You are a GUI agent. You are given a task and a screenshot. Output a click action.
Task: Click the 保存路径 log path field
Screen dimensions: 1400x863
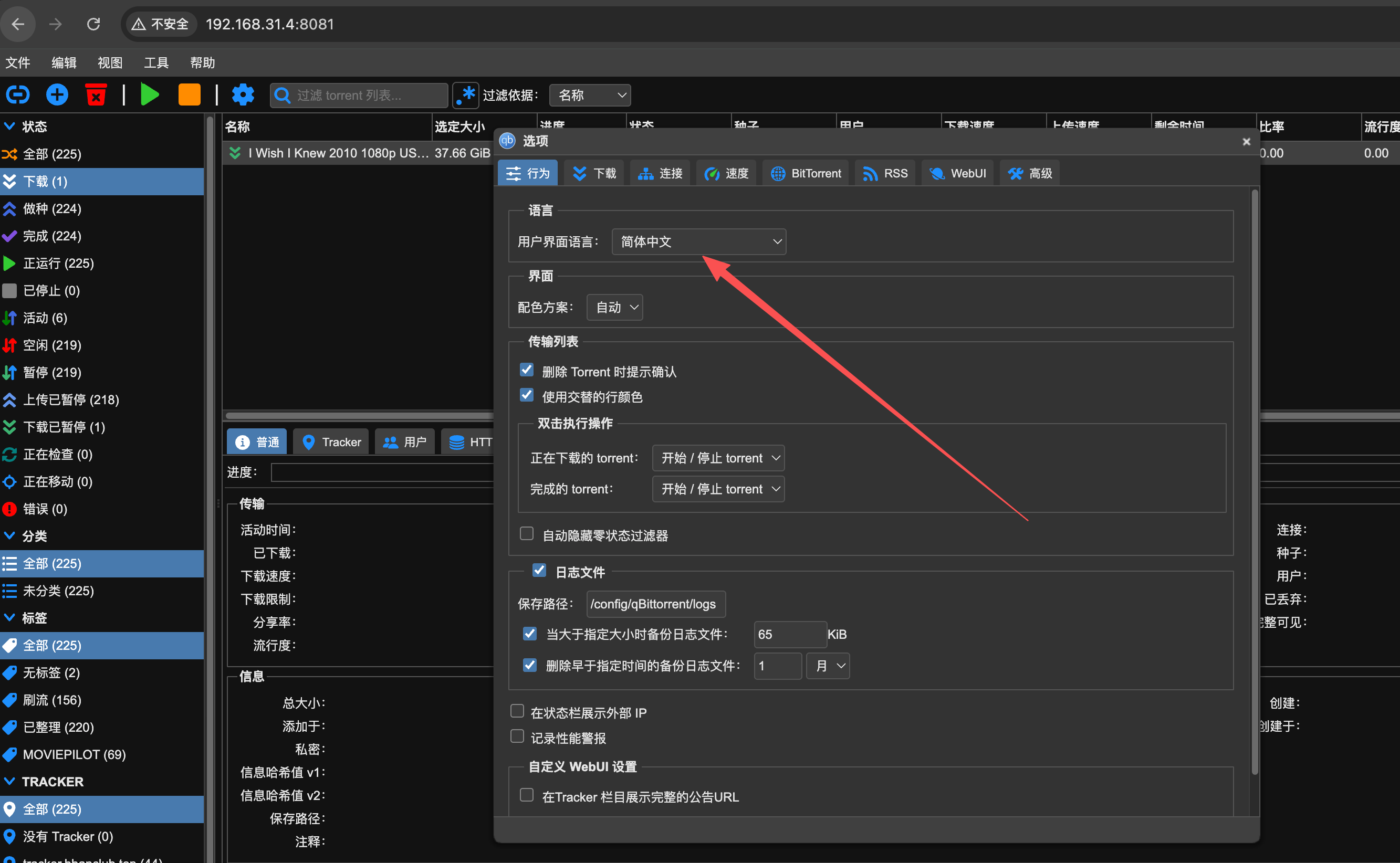(x=655, y=604)
